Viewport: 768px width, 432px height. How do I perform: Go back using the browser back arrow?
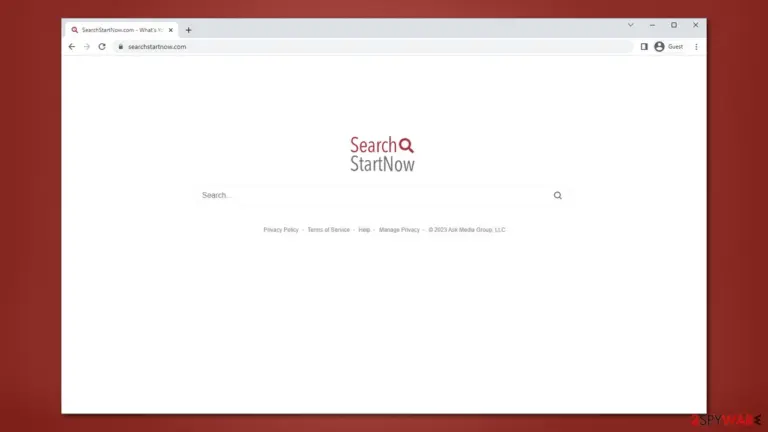[x=72, y=47]
